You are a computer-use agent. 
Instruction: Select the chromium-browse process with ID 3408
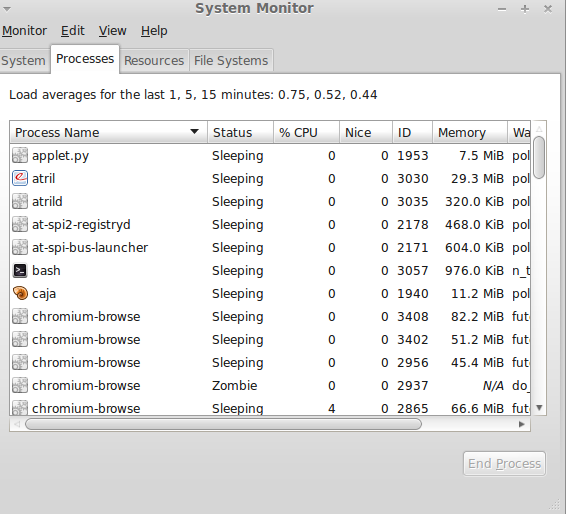(x=270, y=317)
